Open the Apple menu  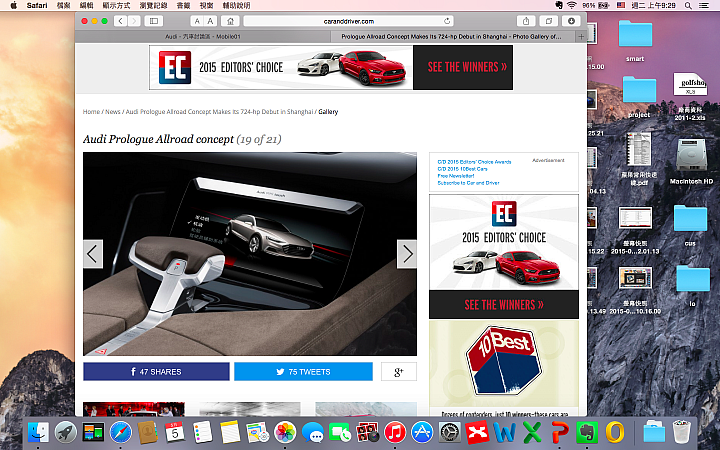pos(13,6)
